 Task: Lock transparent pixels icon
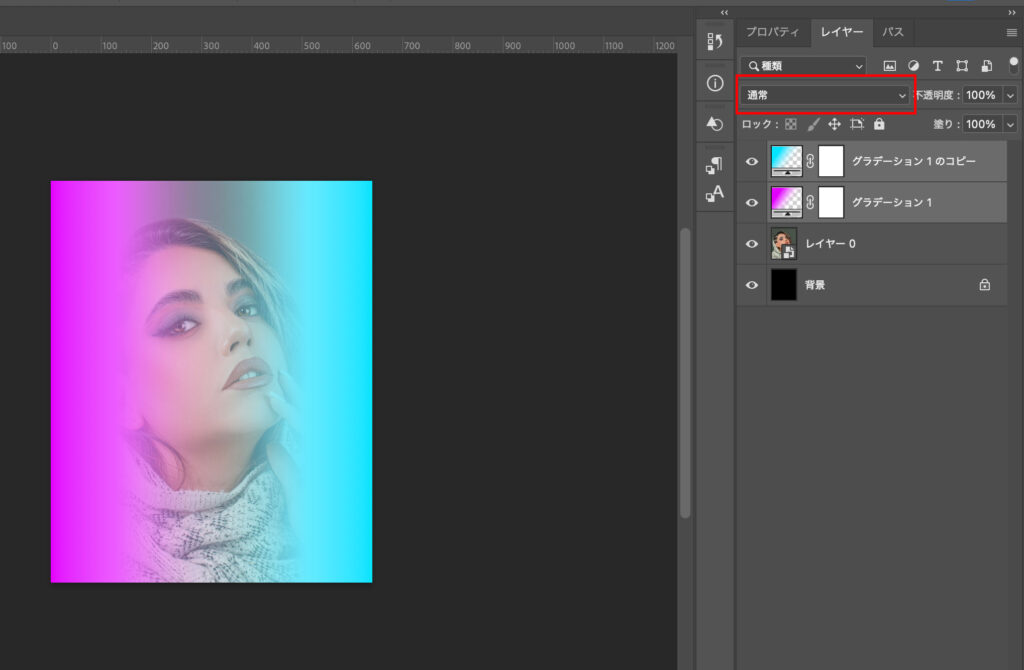[791, 125]
